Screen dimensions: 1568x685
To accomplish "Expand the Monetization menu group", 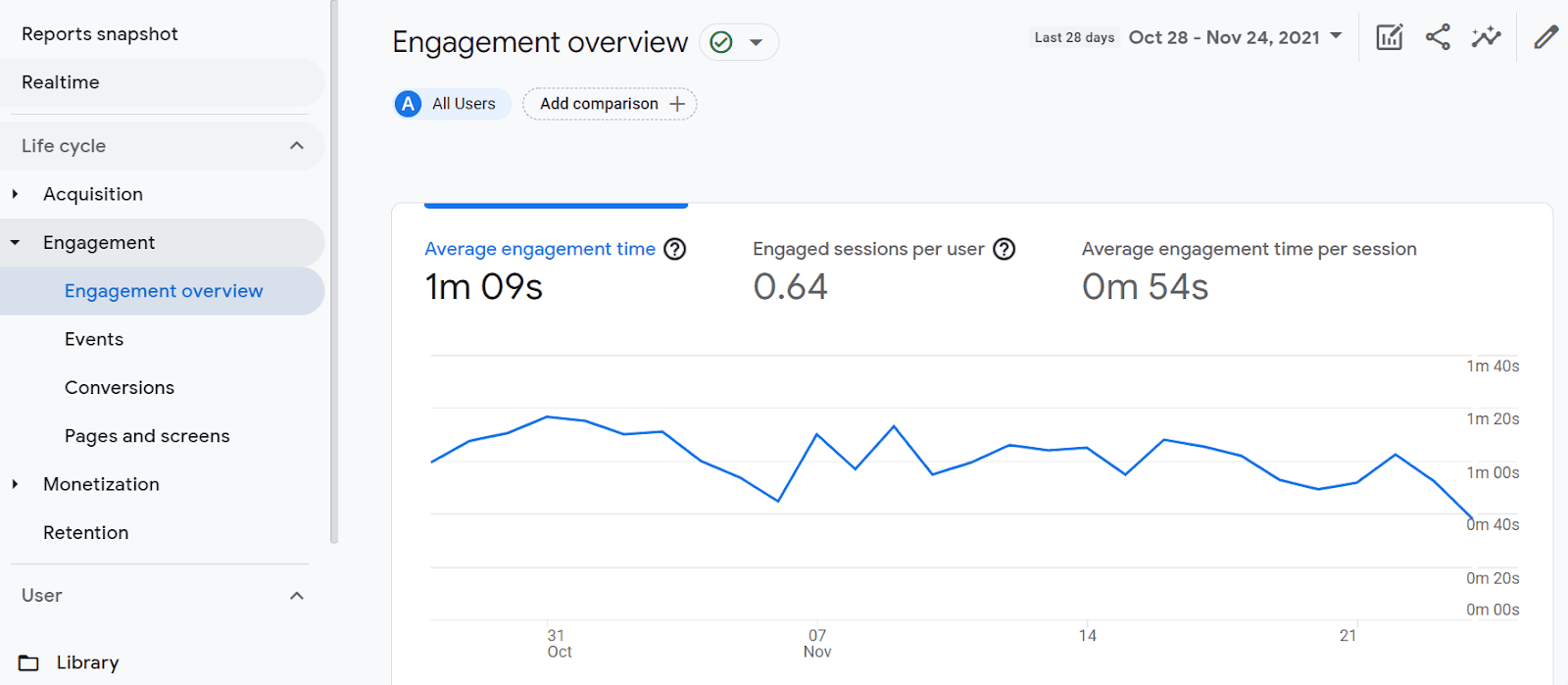I will 16,484.
